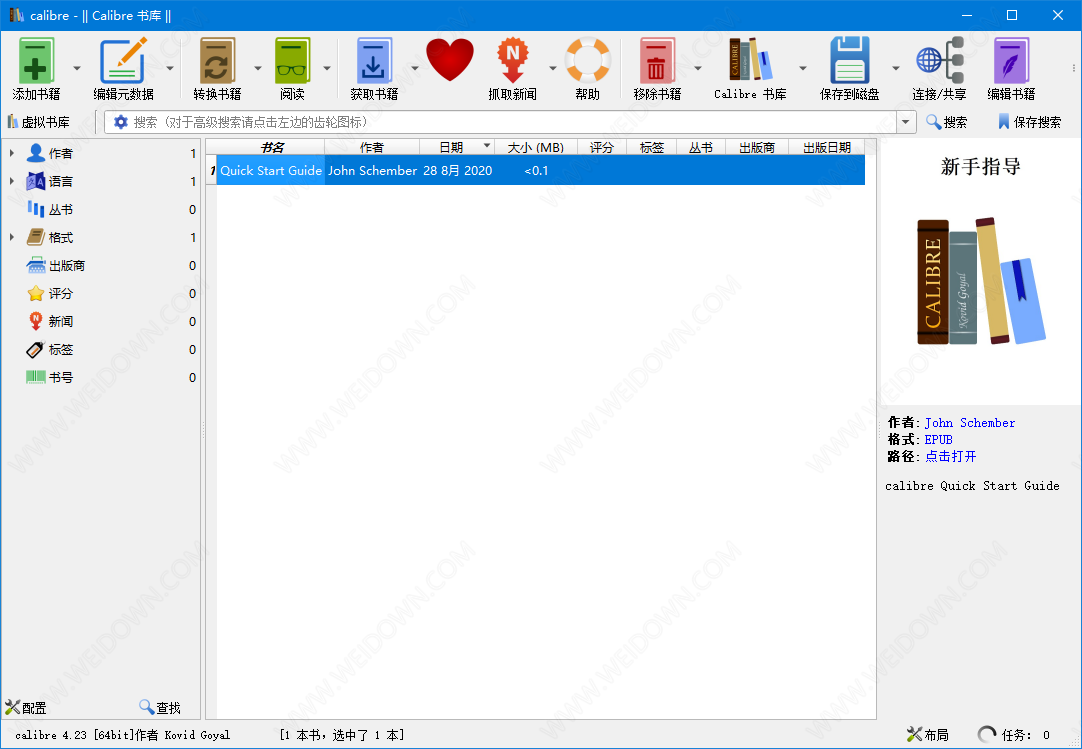Click the Convert books (转换书籍) icon
Screen dimensions: 1082x749
[217, 61]
